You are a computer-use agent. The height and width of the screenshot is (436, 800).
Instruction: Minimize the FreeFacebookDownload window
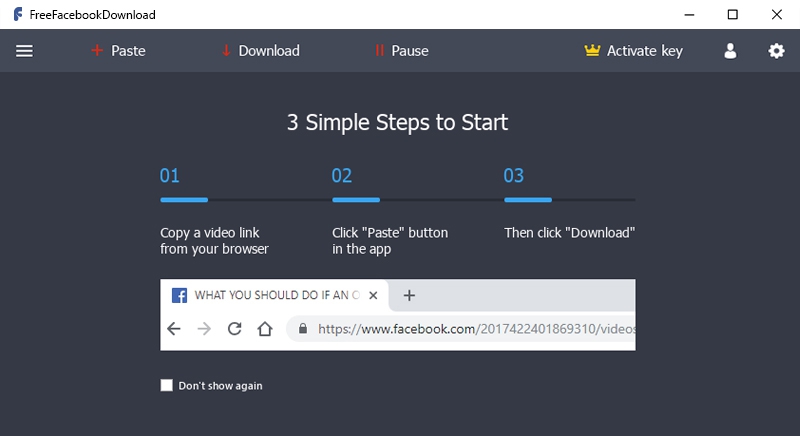(x=689, y=14)
